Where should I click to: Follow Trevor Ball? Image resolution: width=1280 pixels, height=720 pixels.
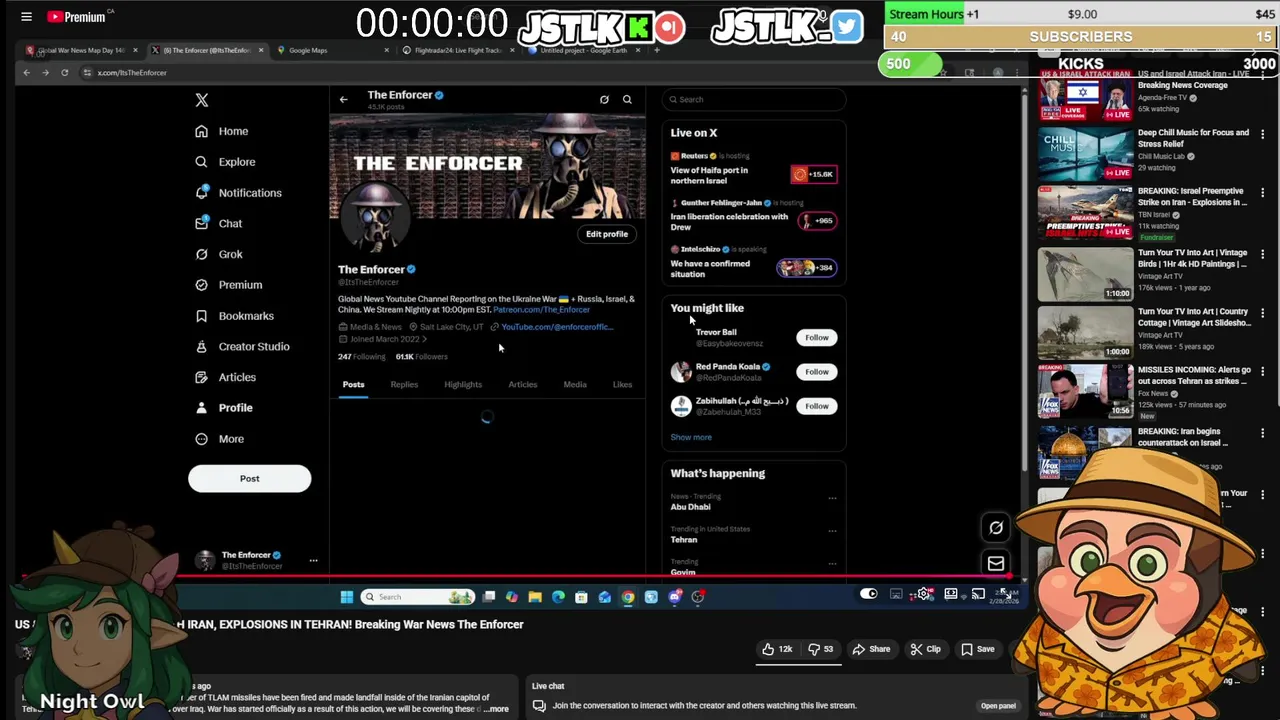tap(817, 338)
